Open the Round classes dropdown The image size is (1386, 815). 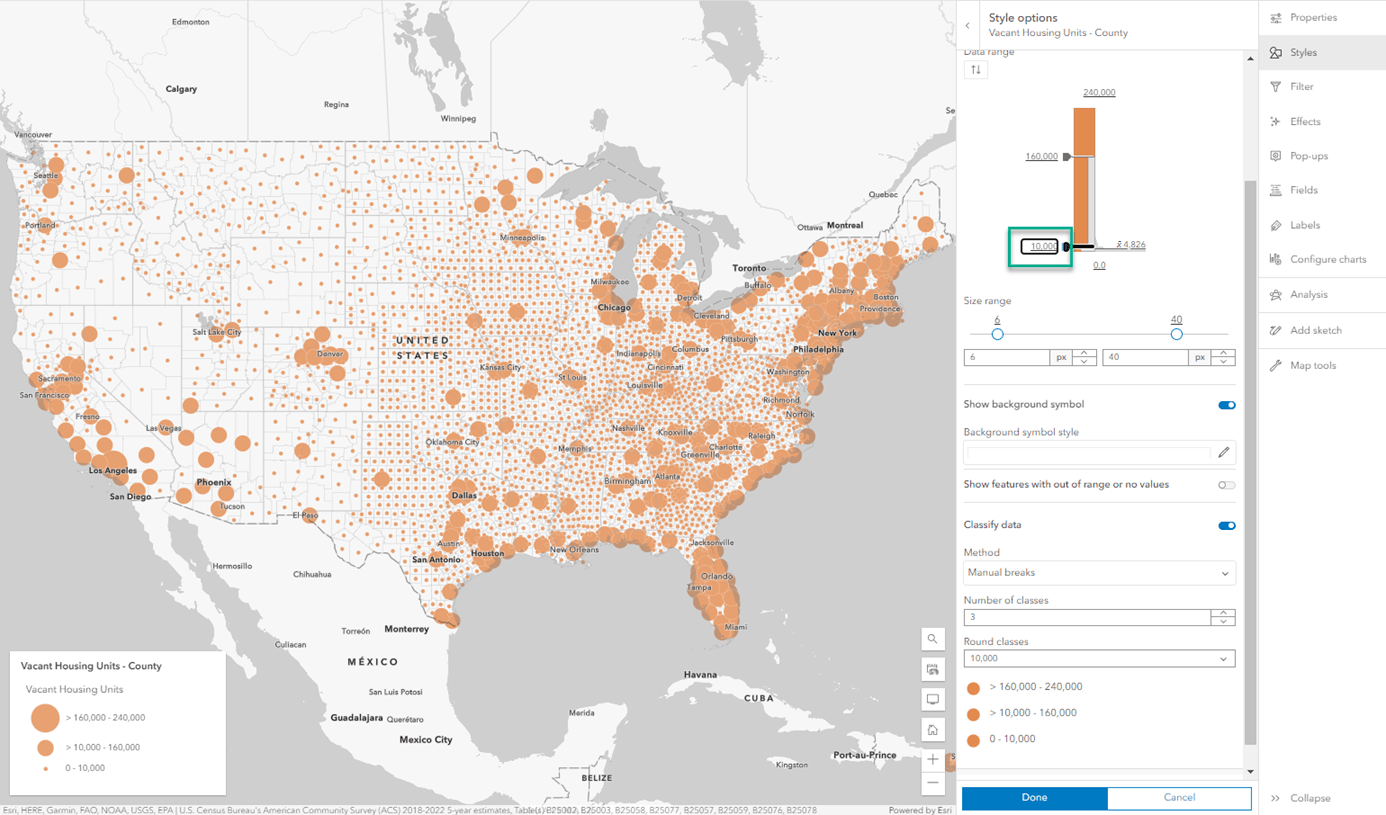click(x=1099, y=659)
